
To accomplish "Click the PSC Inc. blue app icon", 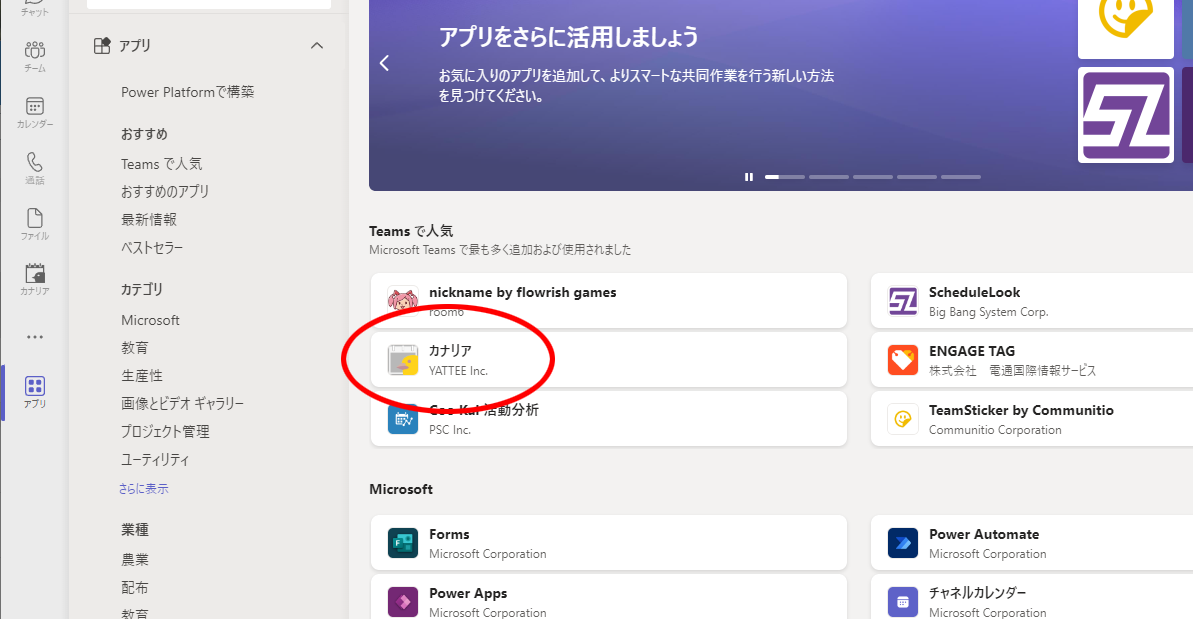I will (402, 419).
